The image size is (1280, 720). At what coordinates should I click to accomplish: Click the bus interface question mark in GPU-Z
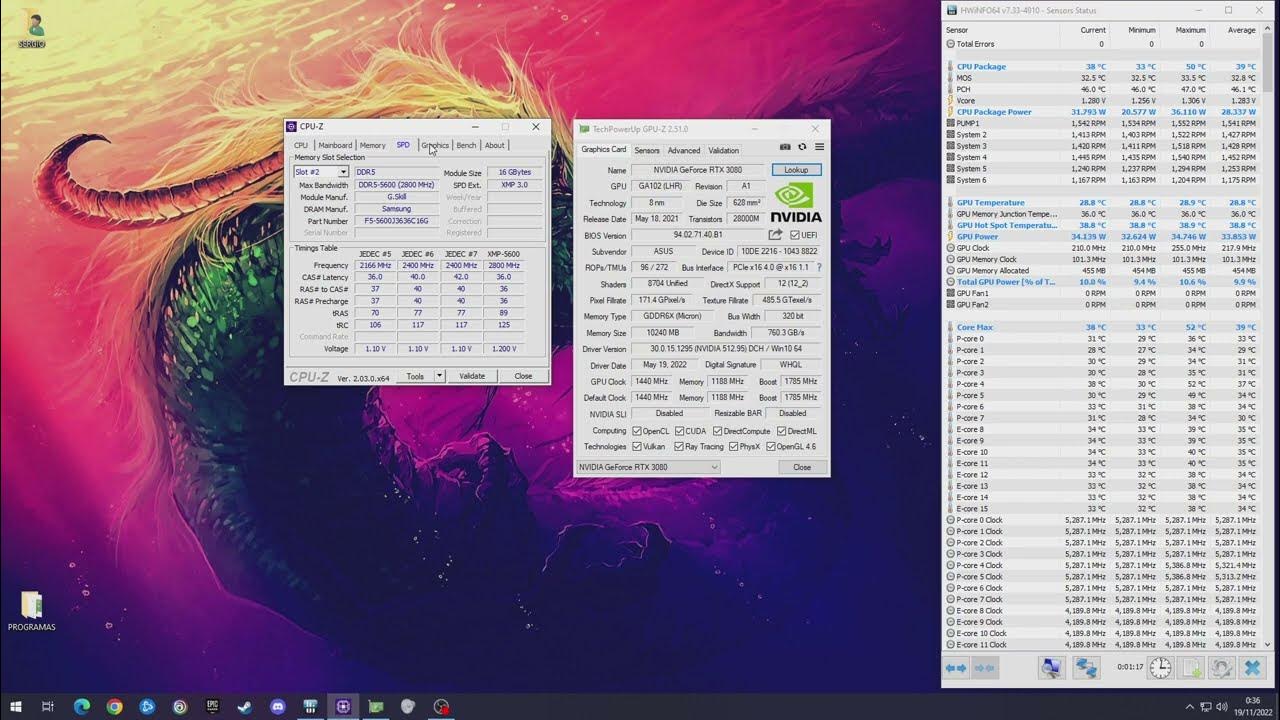click(819, 268)
